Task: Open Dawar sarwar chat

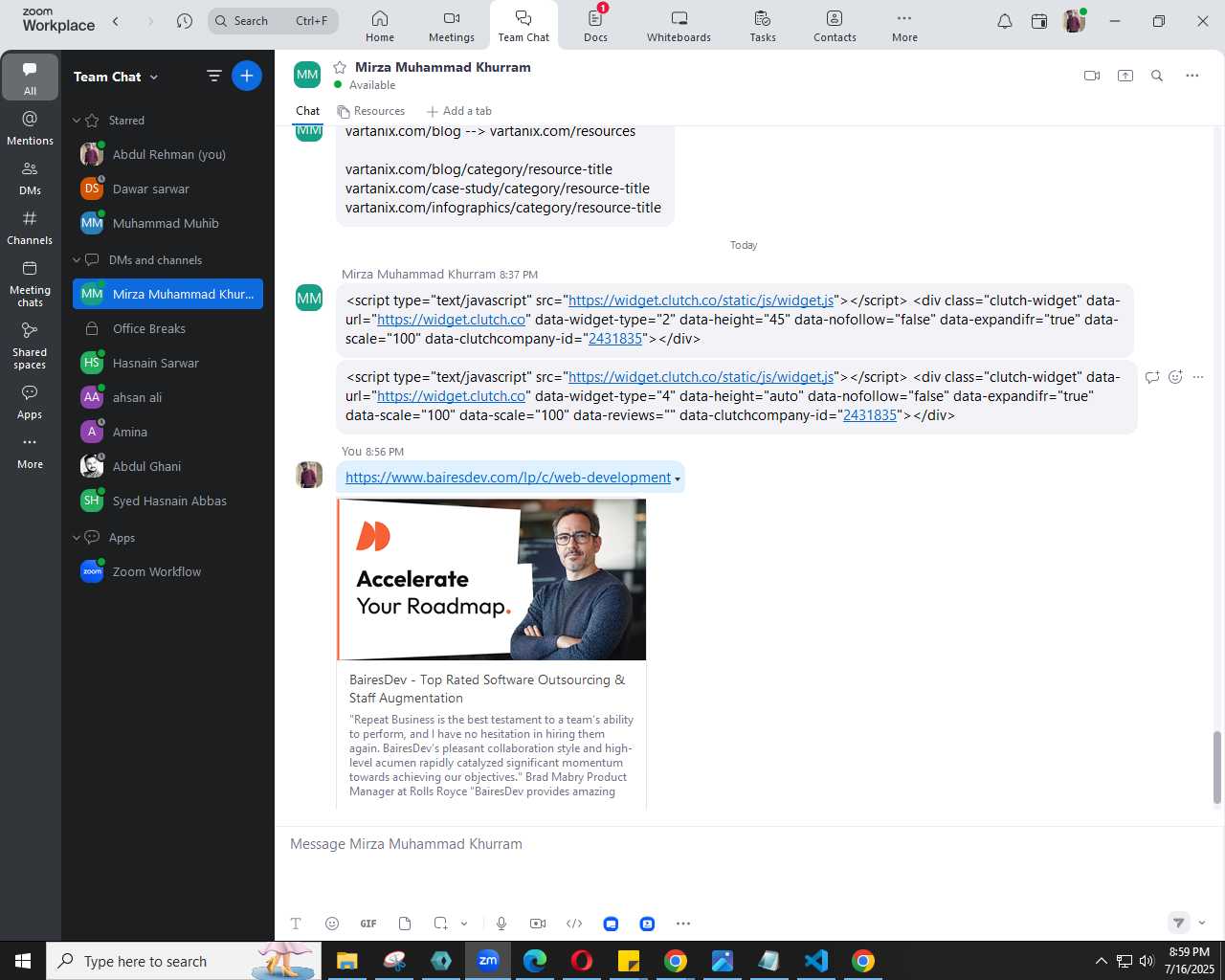Action: 167,189
